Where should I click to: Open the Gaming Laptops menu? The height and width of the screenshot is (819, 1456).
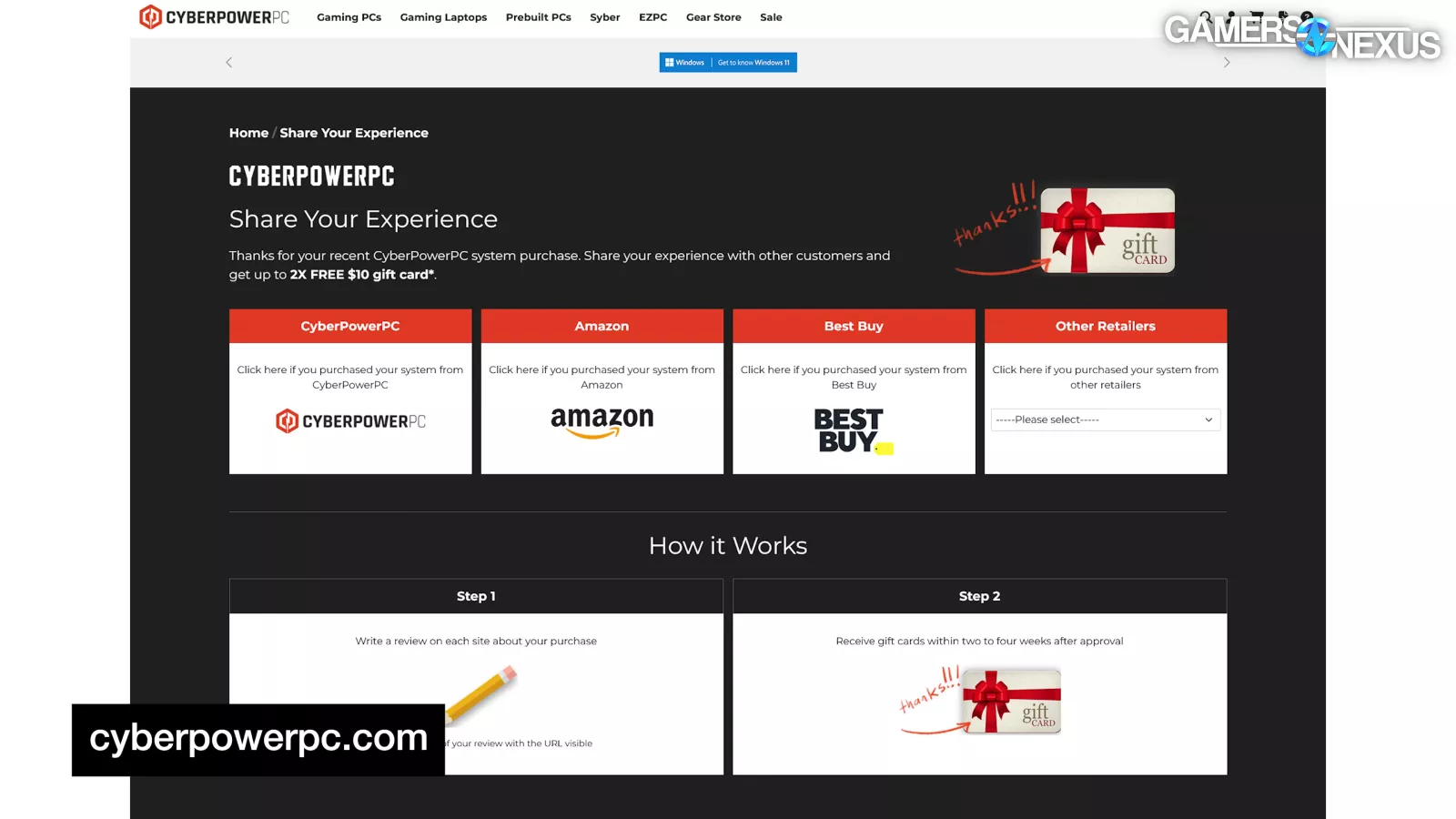(x=443, y=17)
